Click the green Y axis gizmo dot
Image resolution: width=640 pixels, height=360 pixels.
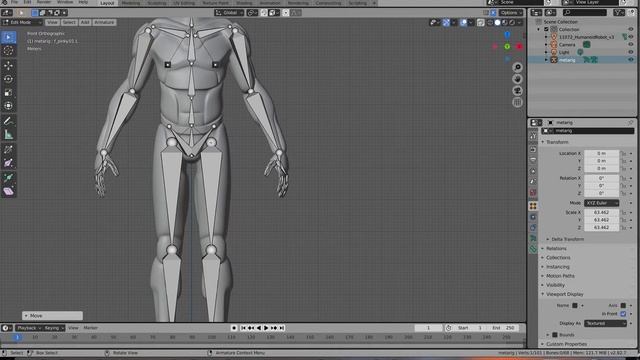tap(507, 47)
